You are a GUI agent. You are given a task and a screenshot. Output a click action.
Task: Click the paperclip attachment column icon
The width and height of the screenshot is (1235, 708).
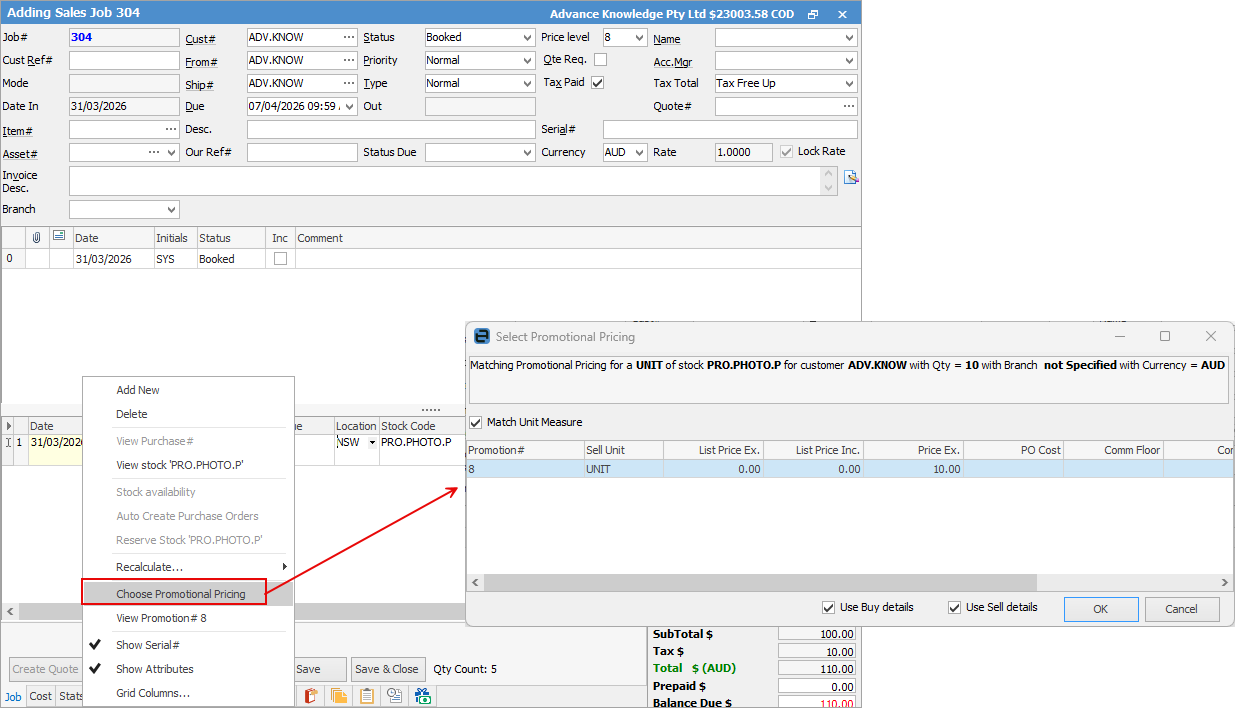pos(37,238)
